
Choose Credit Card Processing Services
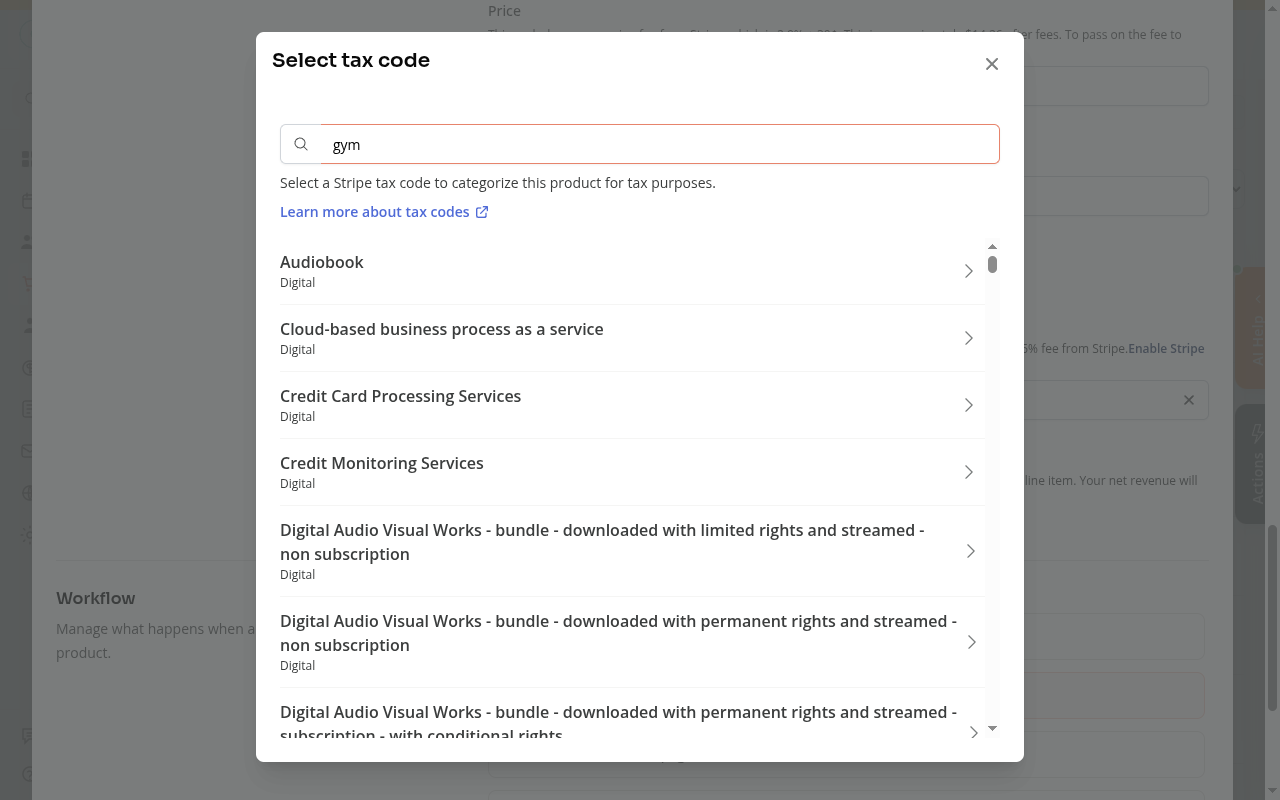(x=632, y=405)
